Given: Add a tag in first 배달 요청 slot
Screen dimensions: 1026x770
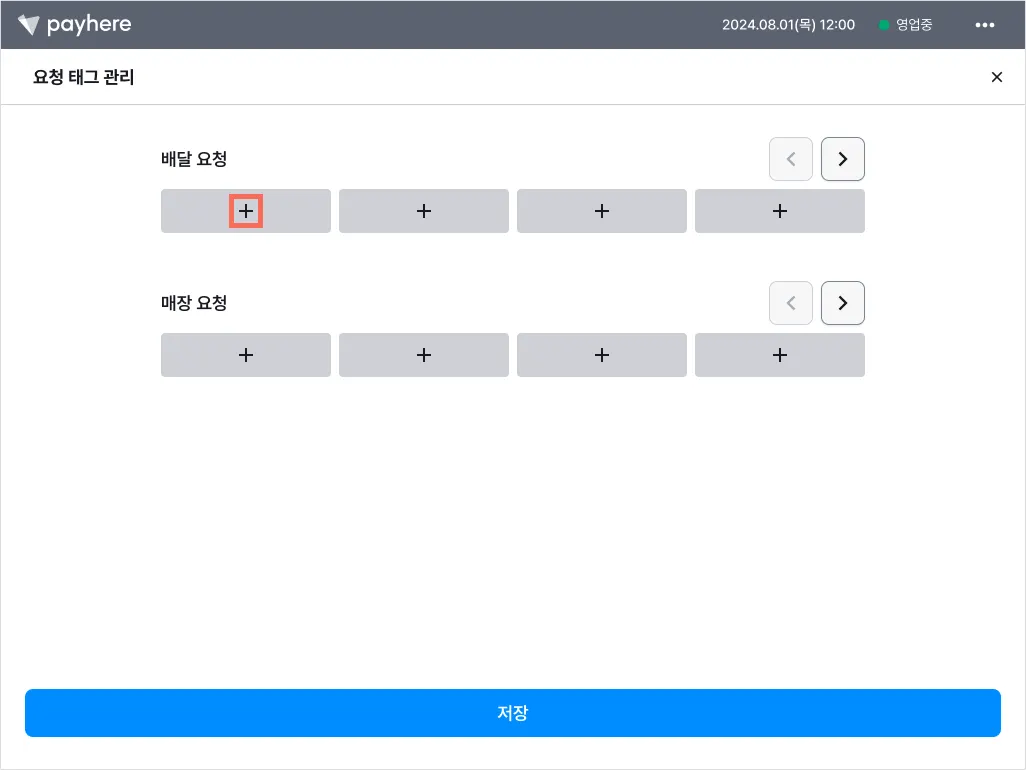Looking at the screenshot, I should click(x=246, y=211).
